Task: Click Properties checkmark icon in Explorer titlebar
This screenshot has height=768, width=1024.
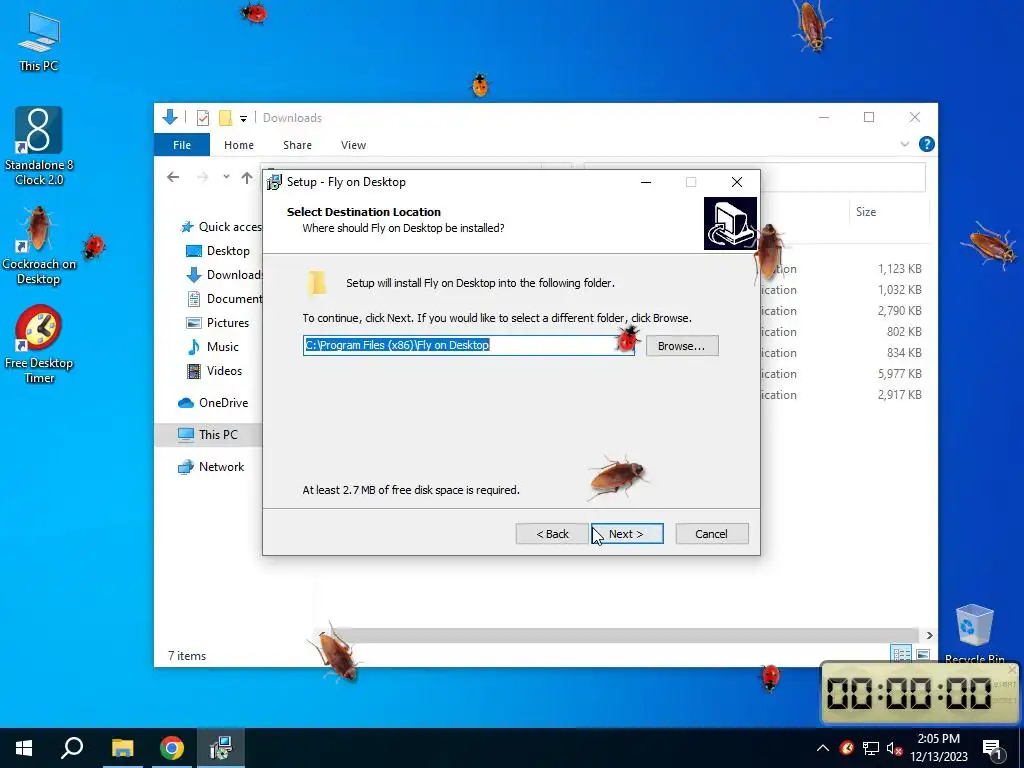Action: tap(203, 118)
